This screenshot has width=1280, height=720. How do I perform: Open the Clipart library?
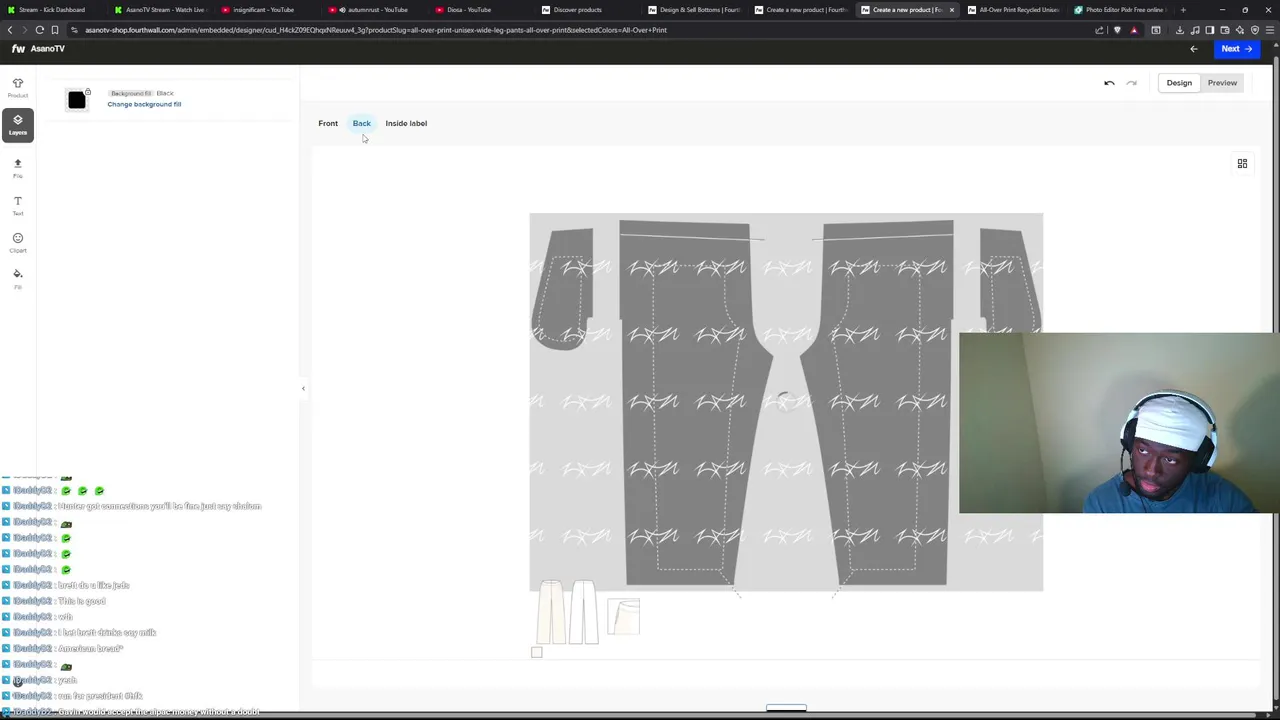click(x=17, y=242)
